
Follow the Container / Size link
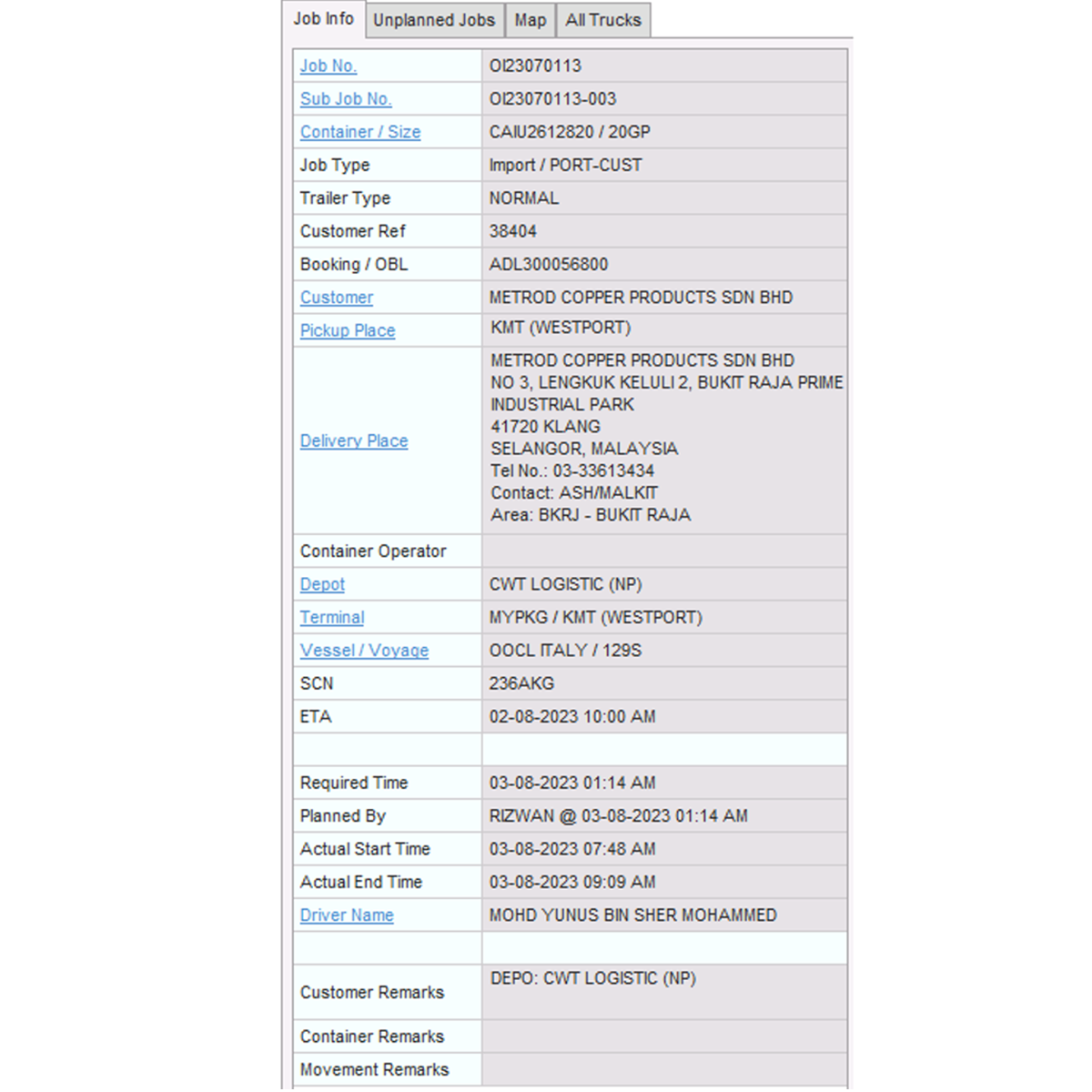(360, 132)
